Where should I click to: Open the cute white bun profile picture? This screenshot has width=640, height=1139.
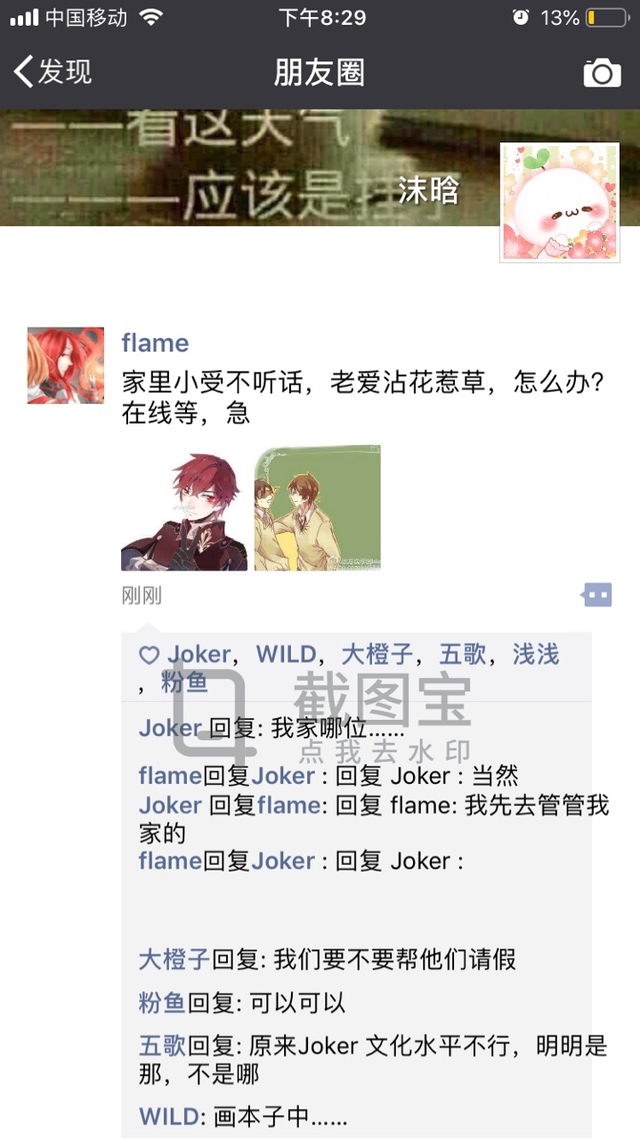click(559, 202)
